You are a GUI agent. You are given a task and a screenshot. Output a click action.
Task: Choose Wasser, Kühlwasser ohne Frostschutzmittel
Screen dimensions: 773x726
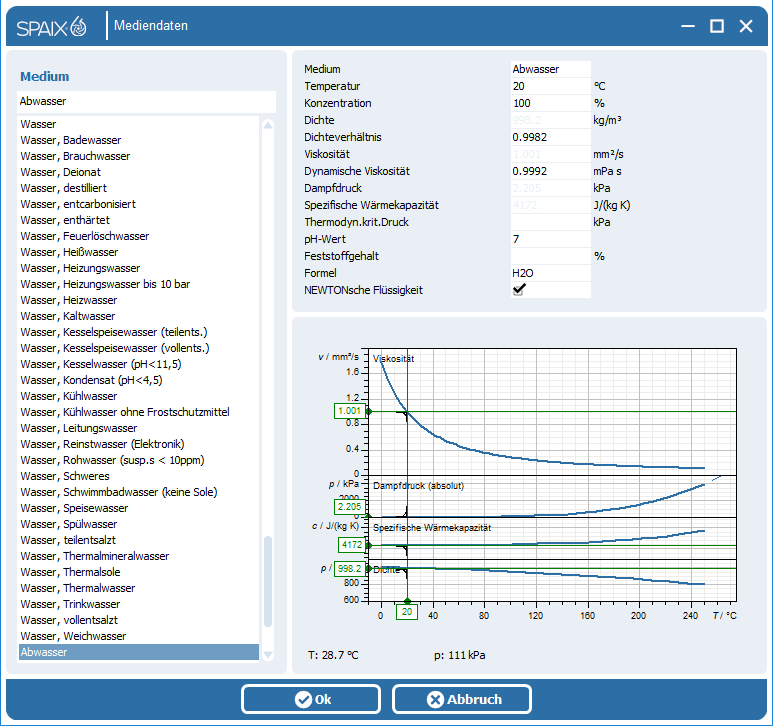tap(139, 412)
